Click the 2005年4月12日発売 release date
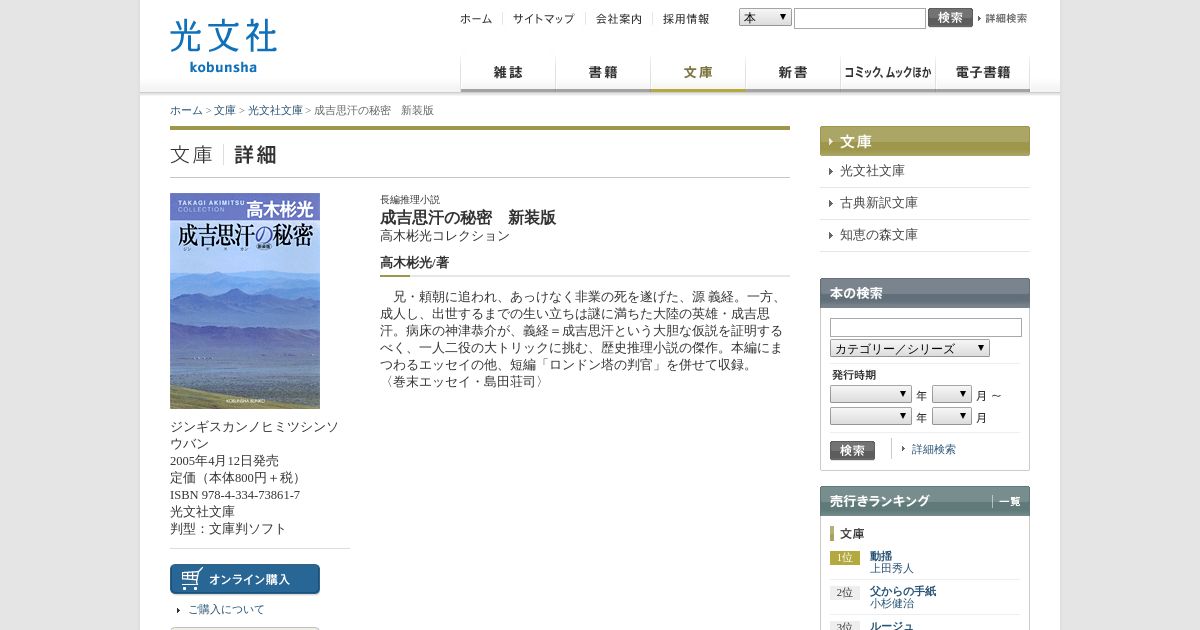Viewport: 1200px width, 630px height. tap(224, 461)
